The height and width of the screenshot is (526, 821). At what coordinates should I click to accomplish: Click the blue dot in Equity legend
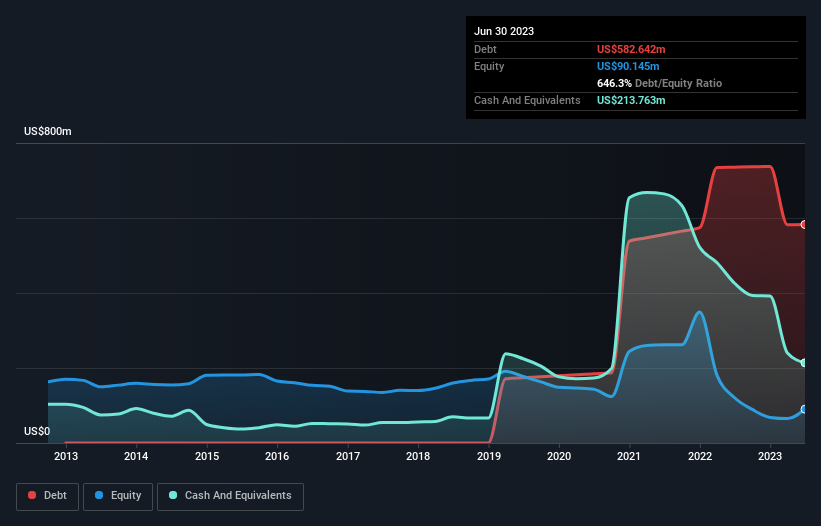click(99, 495)
